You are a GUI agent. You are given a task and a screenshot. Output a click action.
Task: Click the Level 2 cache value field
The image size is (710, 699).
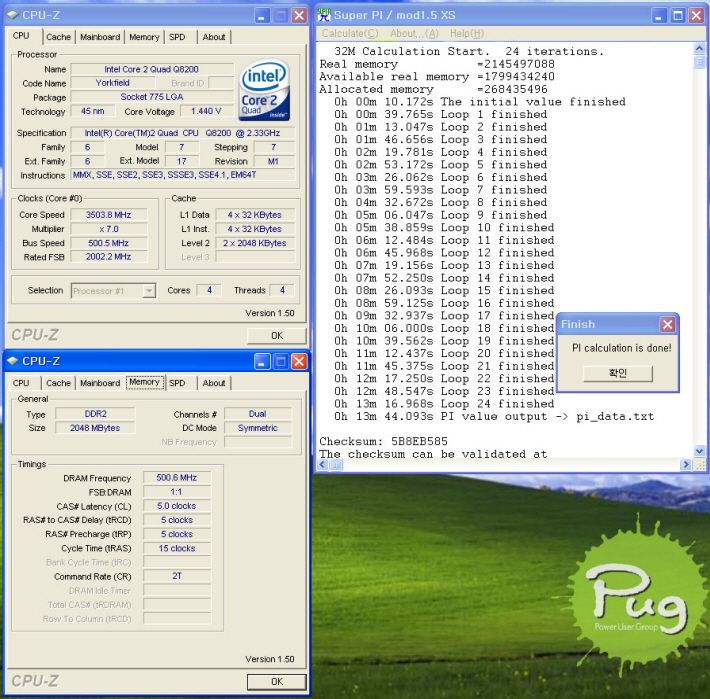[x=255, y=243]
